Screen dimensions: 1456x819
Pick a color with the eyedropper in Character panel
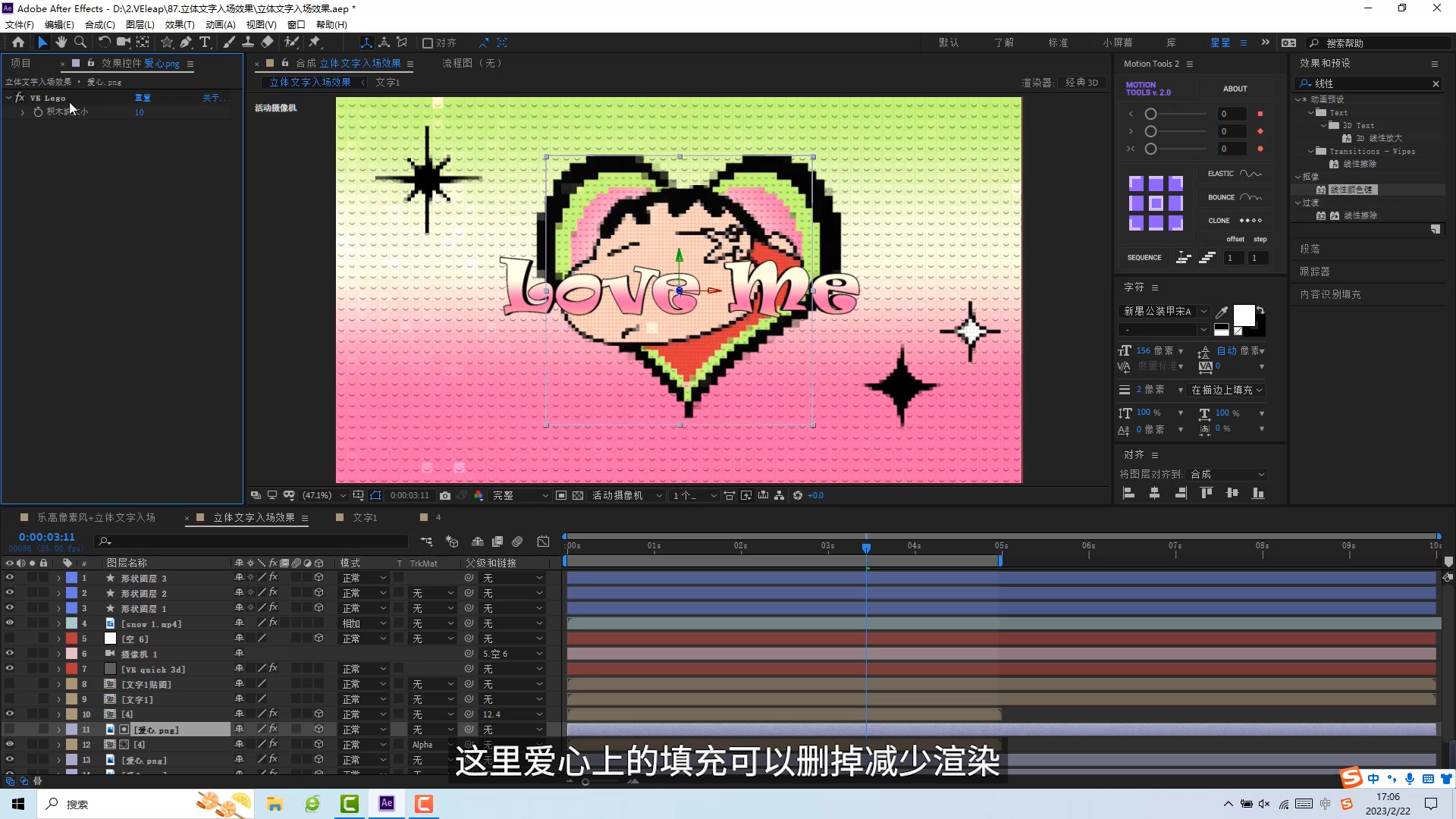pyautogui.click(x=1221, y=312)
